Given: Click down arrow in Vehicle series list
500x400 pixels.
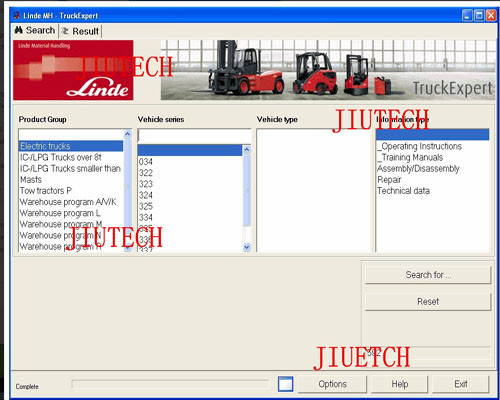Looking at the screenshot, I should (x=247, y=247).
